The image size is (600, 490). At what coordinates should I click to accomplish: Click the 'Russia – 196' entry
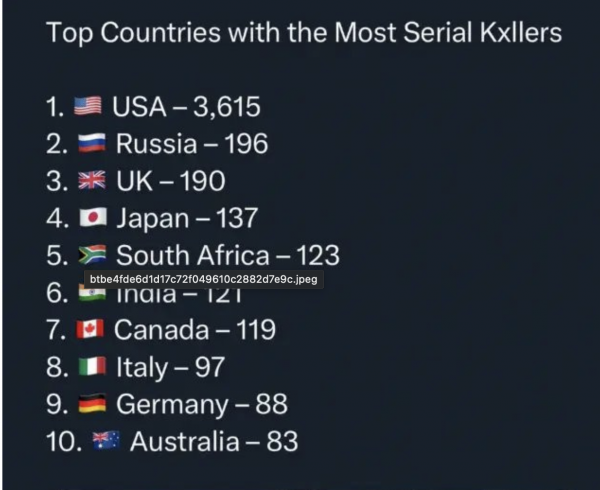pos(192,143)
